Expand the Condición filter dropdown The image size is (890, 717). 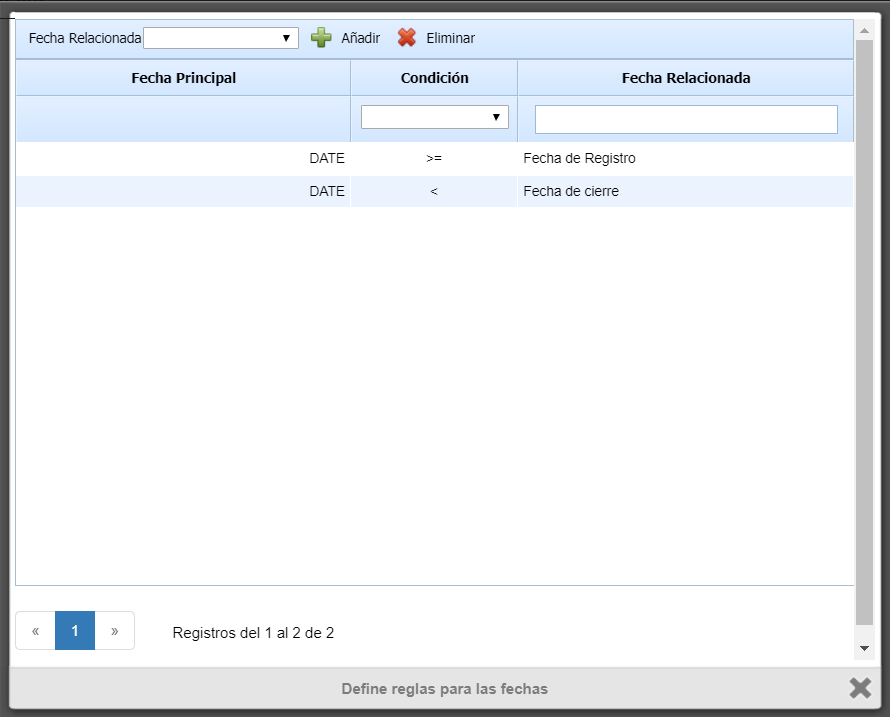click(x=434, y=117)
